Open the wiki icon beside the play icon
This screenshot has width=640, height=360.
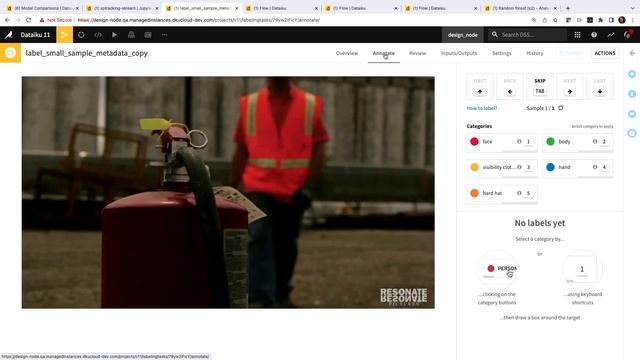(x=131, y=35)
